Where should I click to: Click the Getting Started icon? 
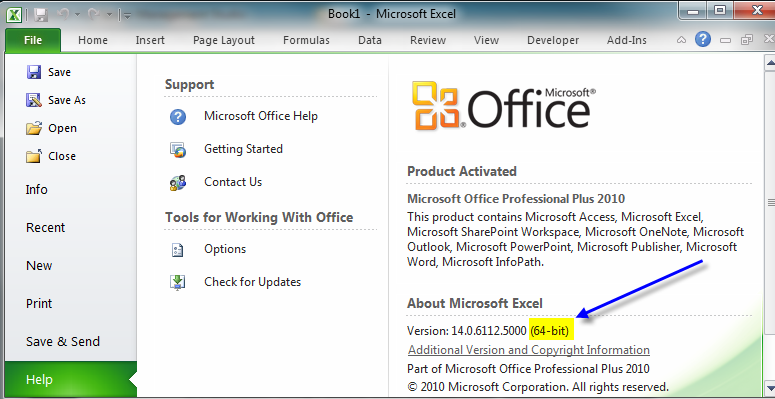tap(178, 149)
